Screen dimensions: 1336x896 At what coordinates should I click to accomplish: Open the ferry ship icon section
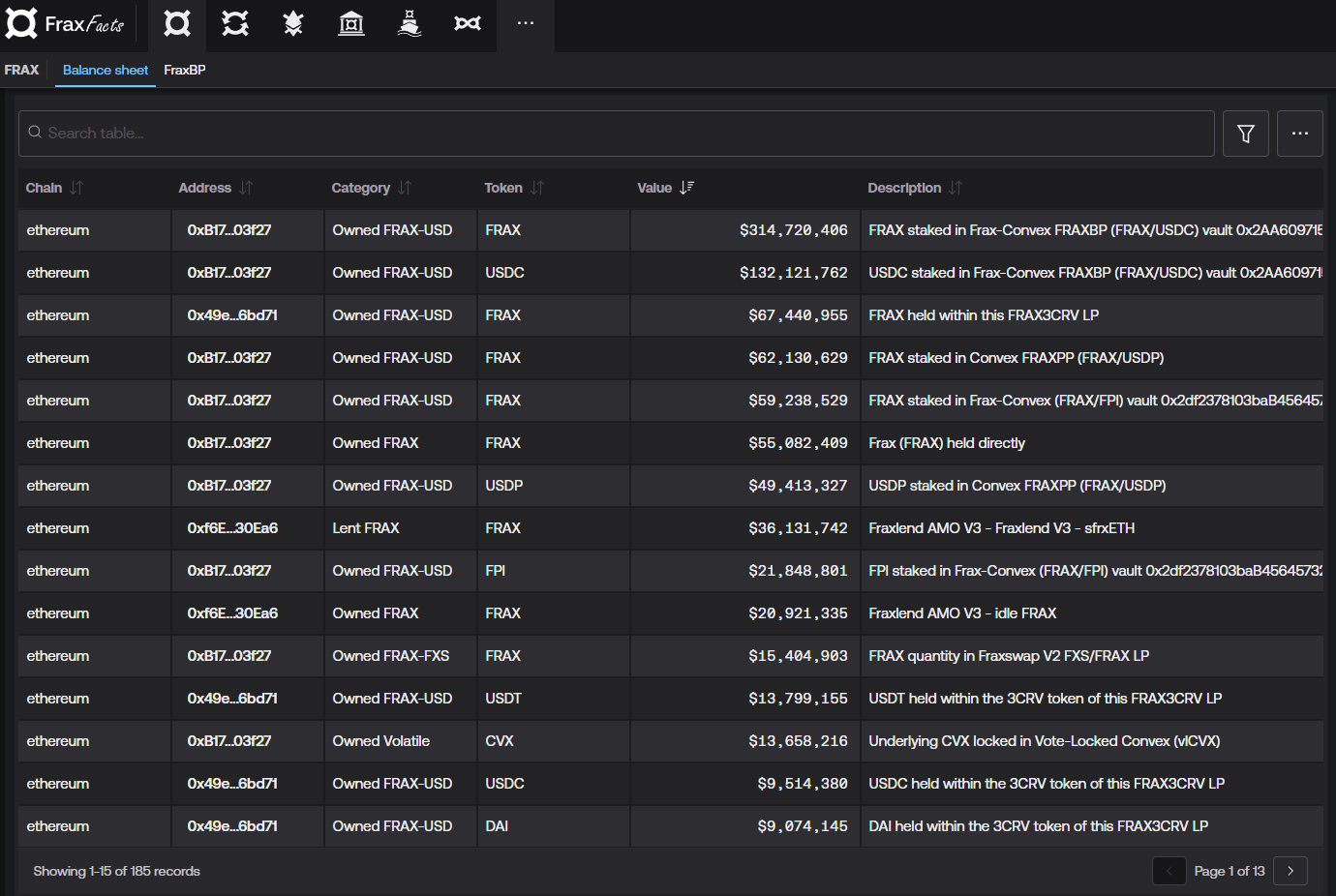410,23
